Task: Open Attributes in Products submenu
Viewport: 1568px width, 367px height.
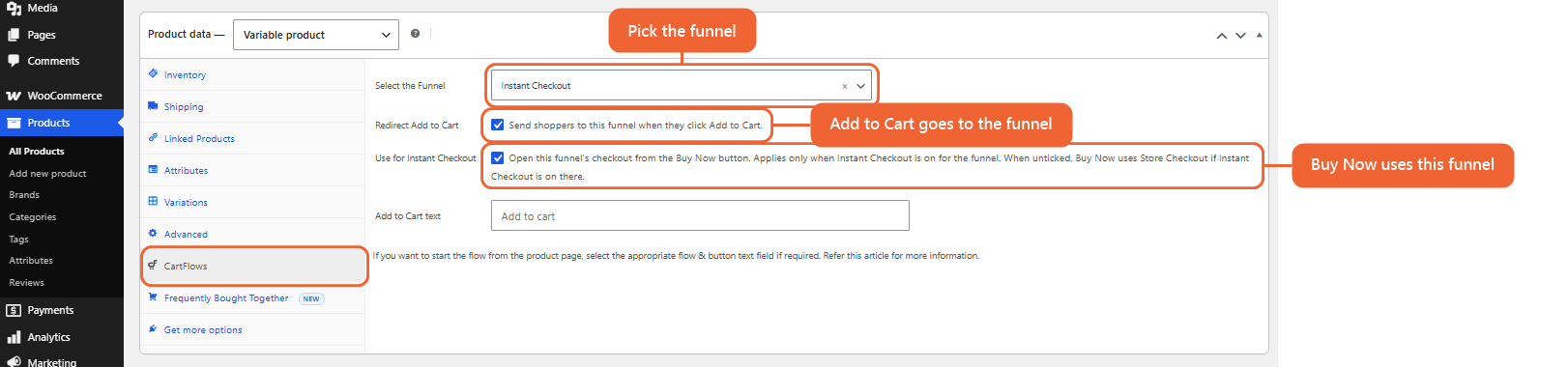Action: click(x=31, y=260)
